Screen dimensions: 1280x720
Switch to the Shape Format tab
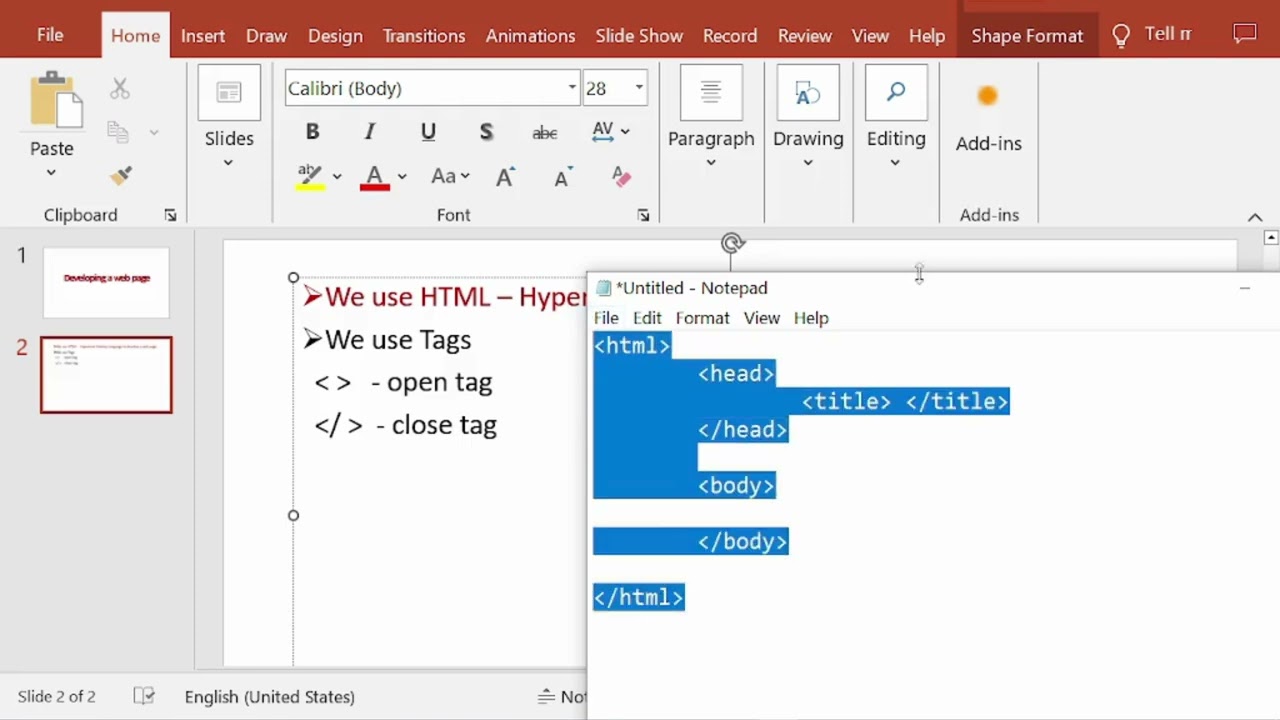pyautogui.click(x=1027, y=36)
